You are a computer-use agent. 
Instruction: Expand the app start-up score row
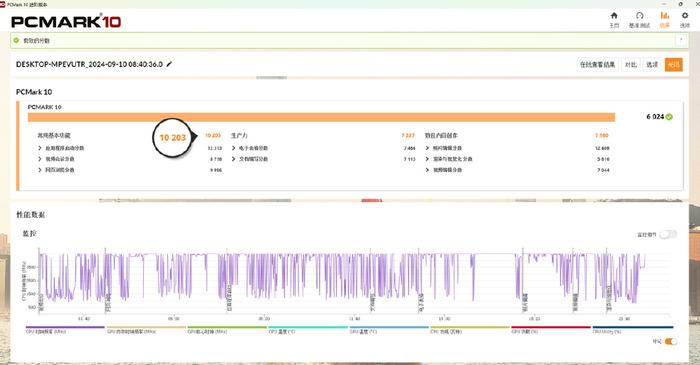pos(40,148)
